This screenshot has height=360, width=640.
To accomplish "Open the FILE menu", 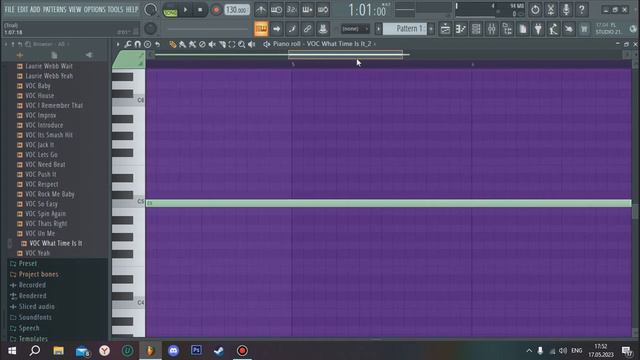I will click(9, 9).
